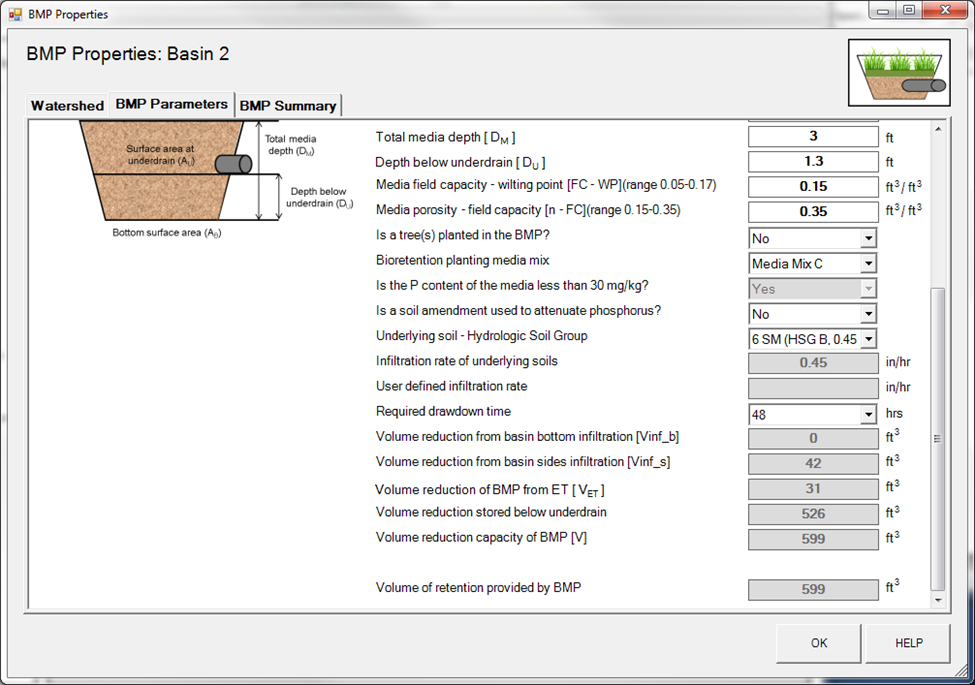Viewport: 975px width, 685px height.
Task: Maximize the BMP Properties window
Action: (908, 11)
